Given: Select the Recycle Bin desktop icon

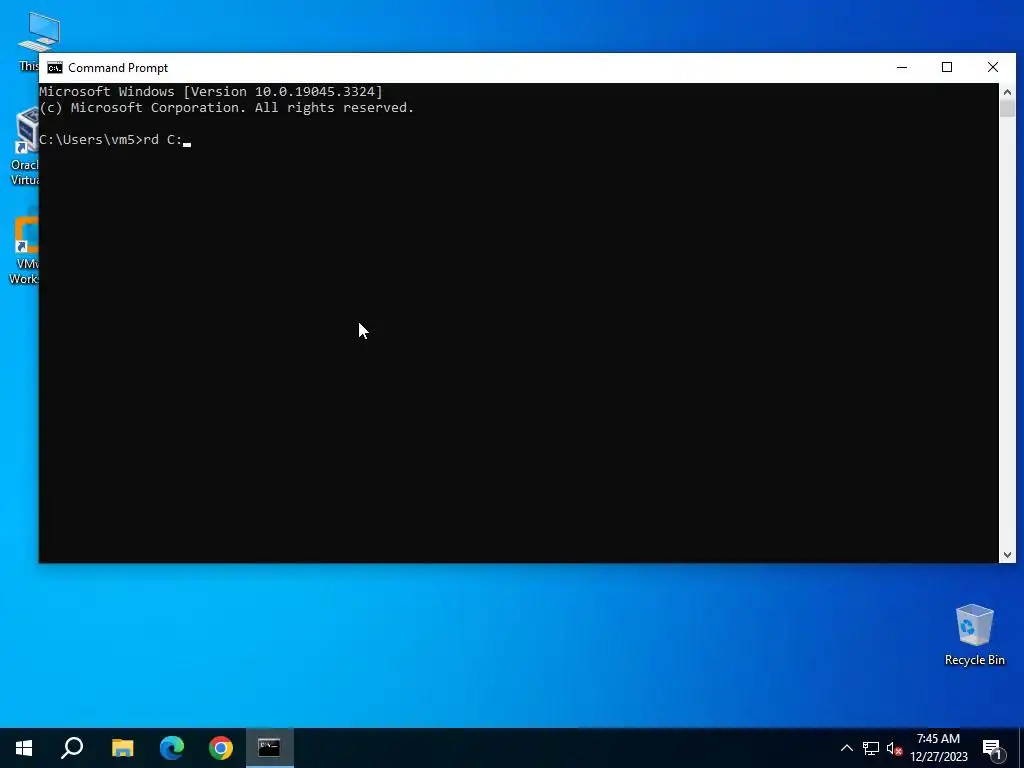Looking at the screenshot, I should [974, 635].
